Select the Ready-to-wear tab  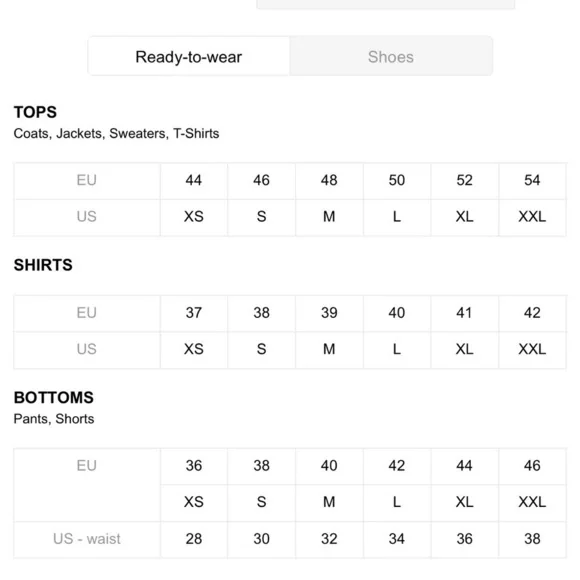click(189, 57)
